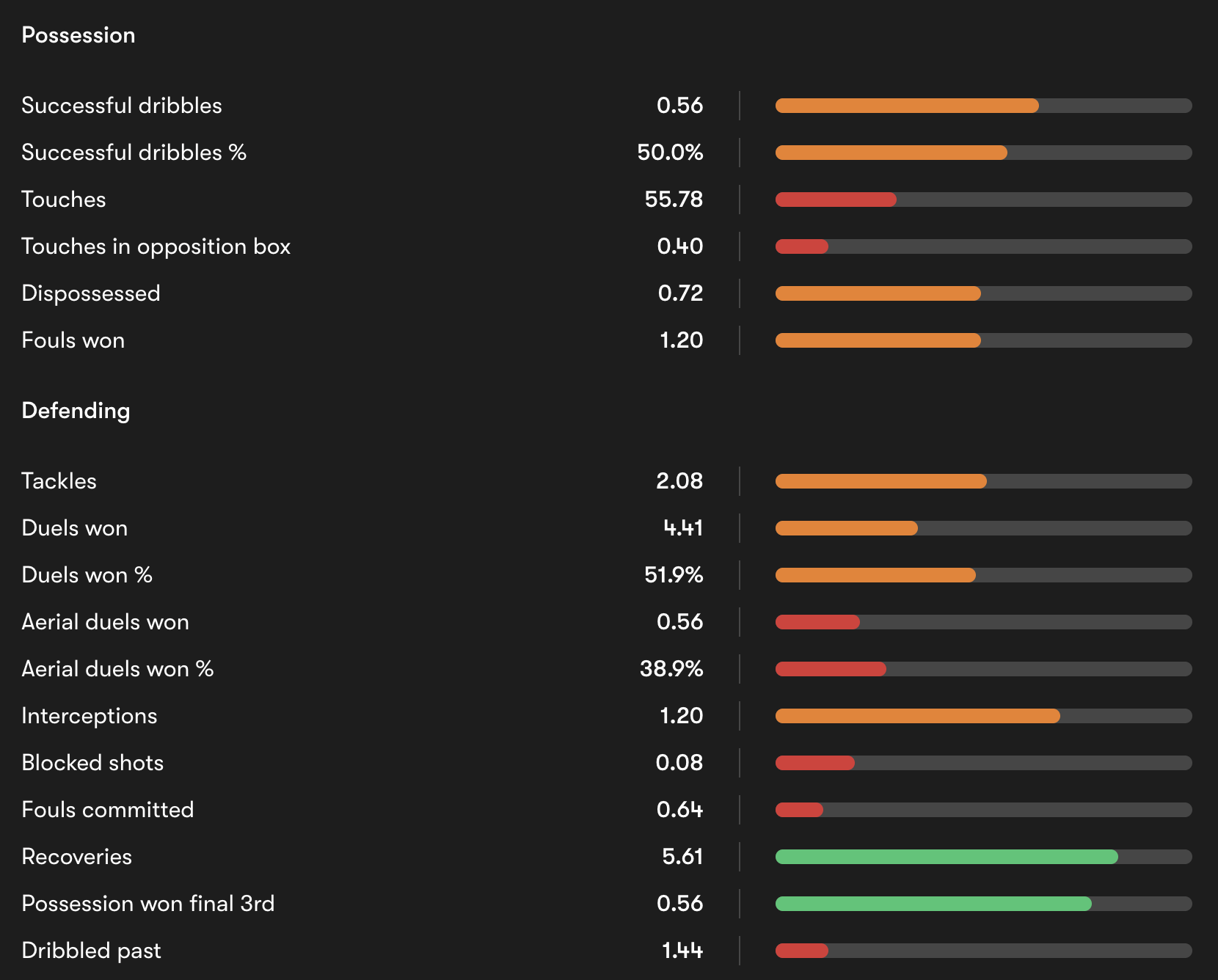The image size is (1218, 980).
Task: Click the Touches stat label
Action: pyautogui.click(x=64, y=200)
